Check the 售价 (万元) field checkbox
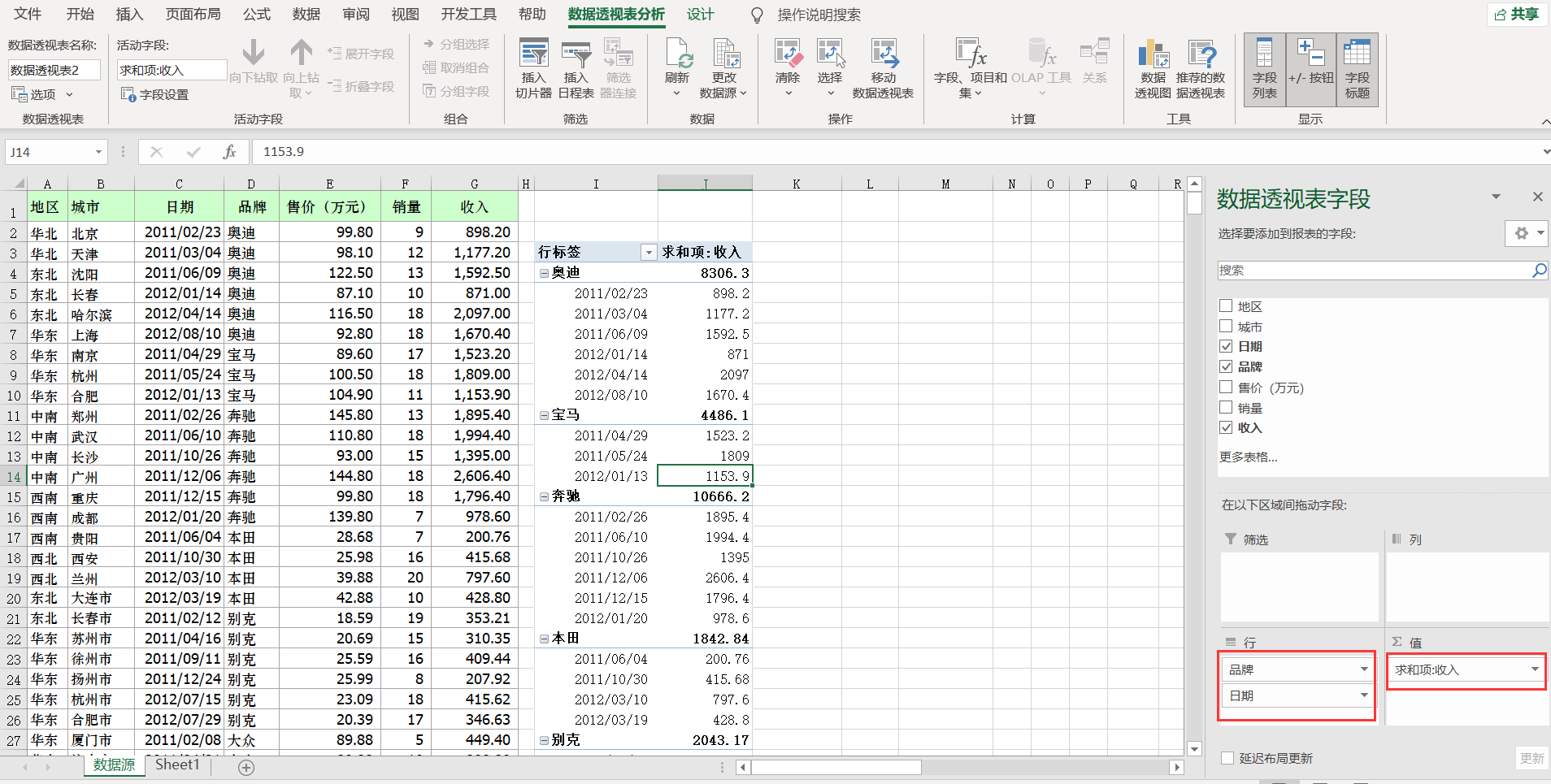Viewport: 1551px width, 784px height. coord(1226,387)
